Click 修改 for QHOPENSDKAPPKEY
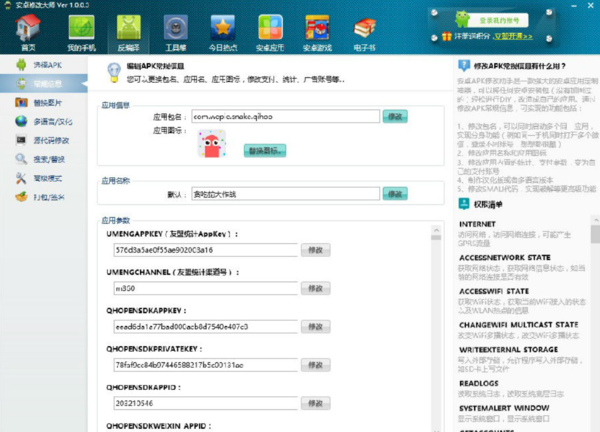The image size is (600, 432). point(315,327)
